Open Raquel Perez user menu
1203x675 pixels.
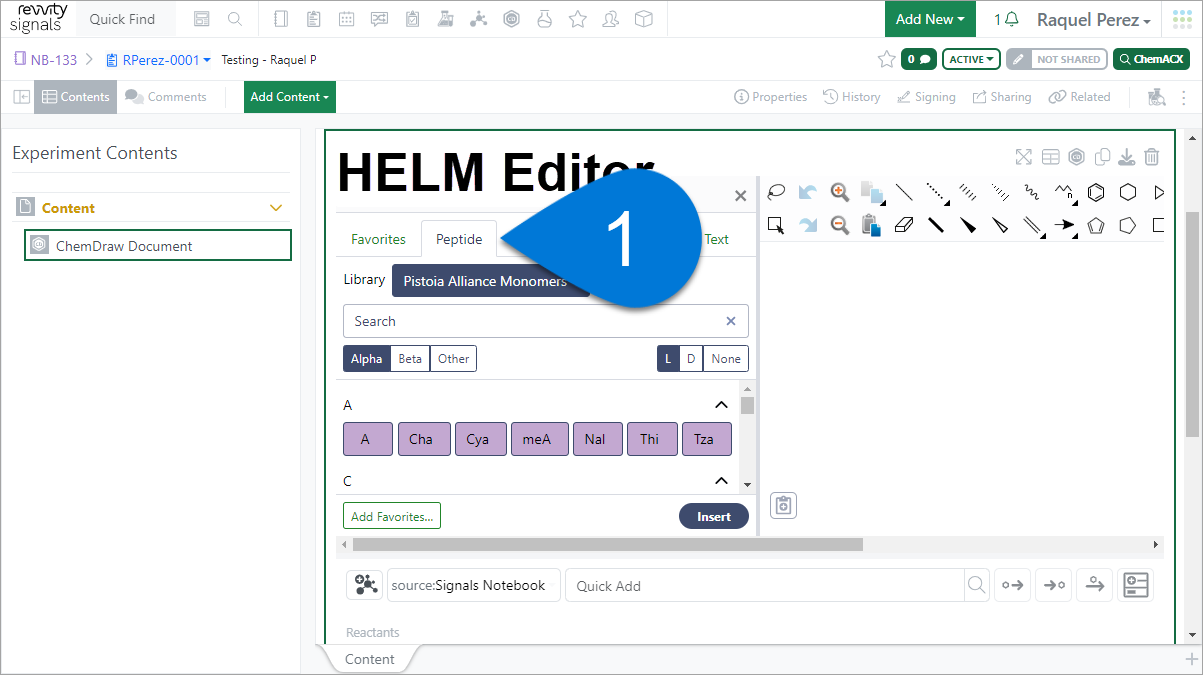[x=1094, y=20]
